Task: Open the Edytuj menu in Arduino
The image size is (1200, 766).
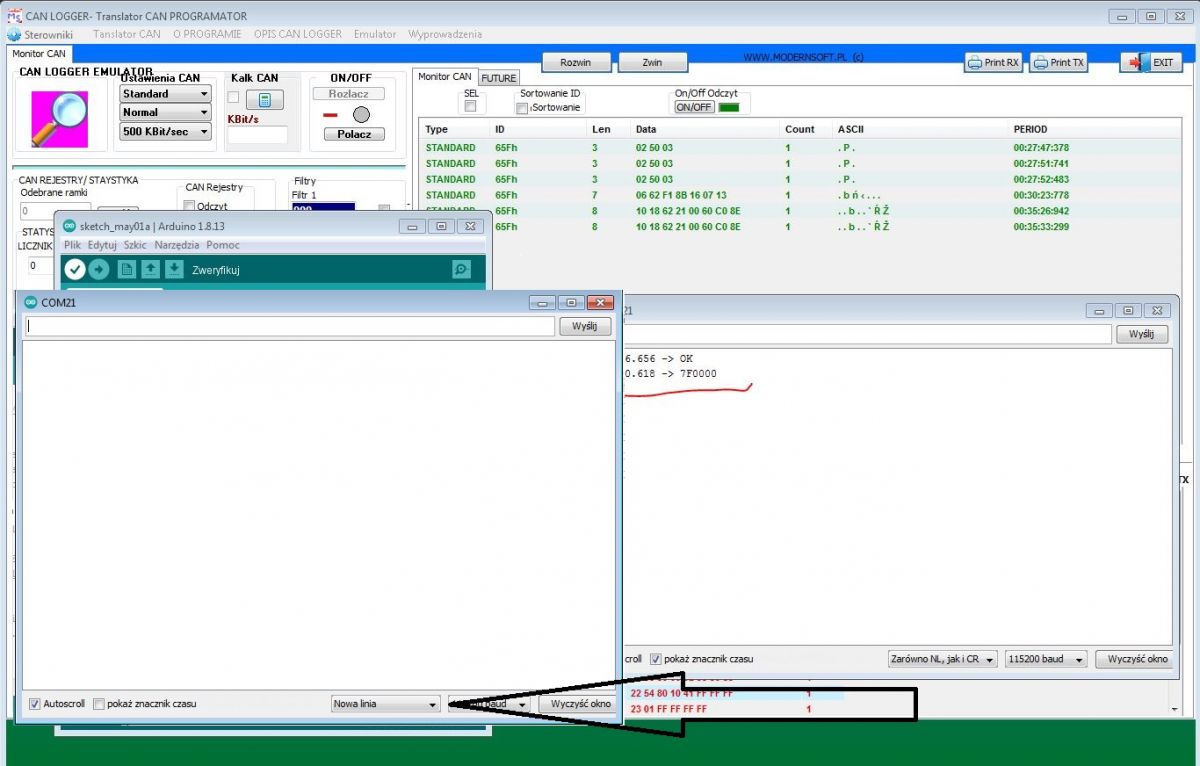Action: point(102,245)
